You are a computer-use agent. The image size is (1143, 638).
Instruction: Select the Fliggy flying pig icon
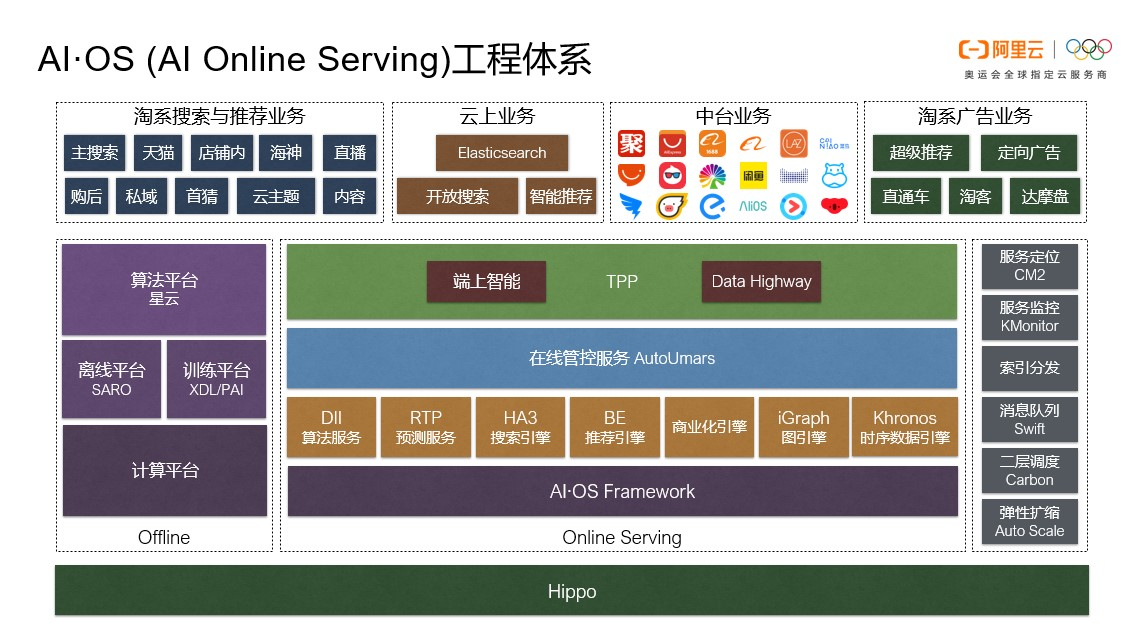coord(671,206)
